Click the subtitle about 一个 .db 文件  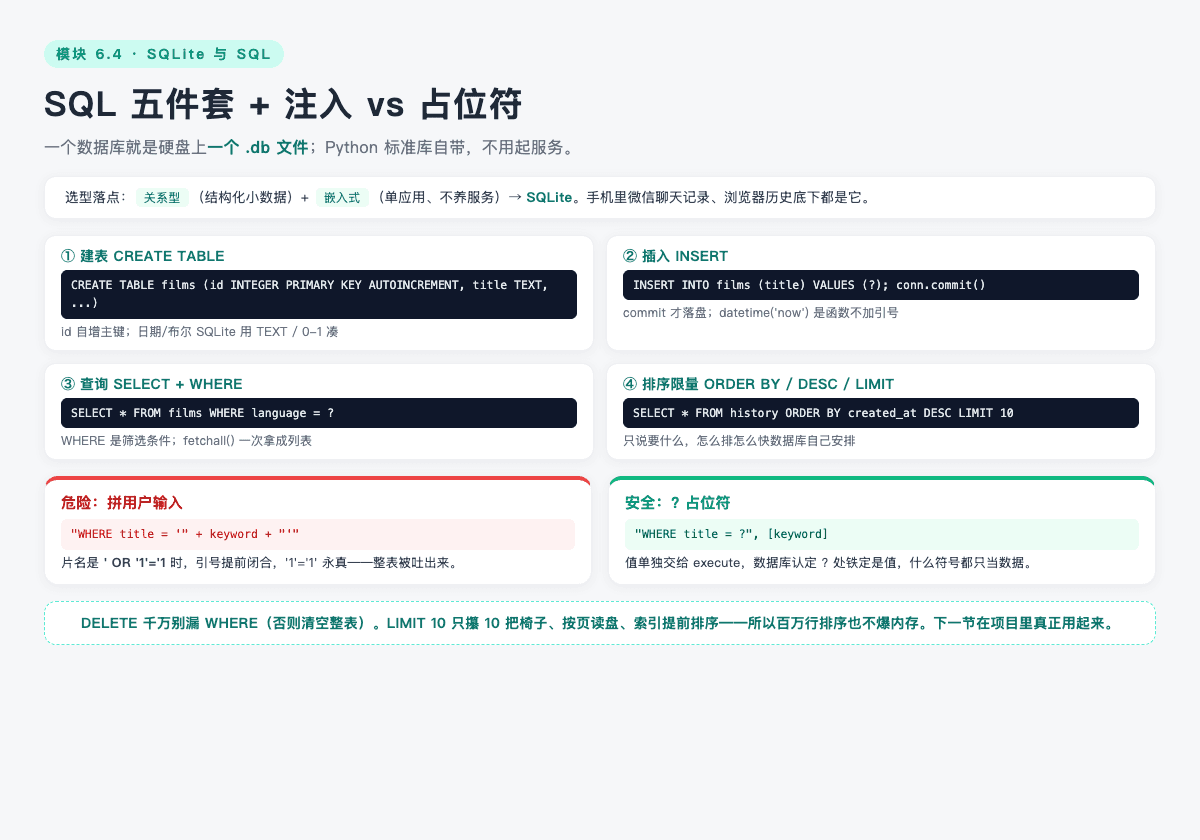click(x=310, y=147)
